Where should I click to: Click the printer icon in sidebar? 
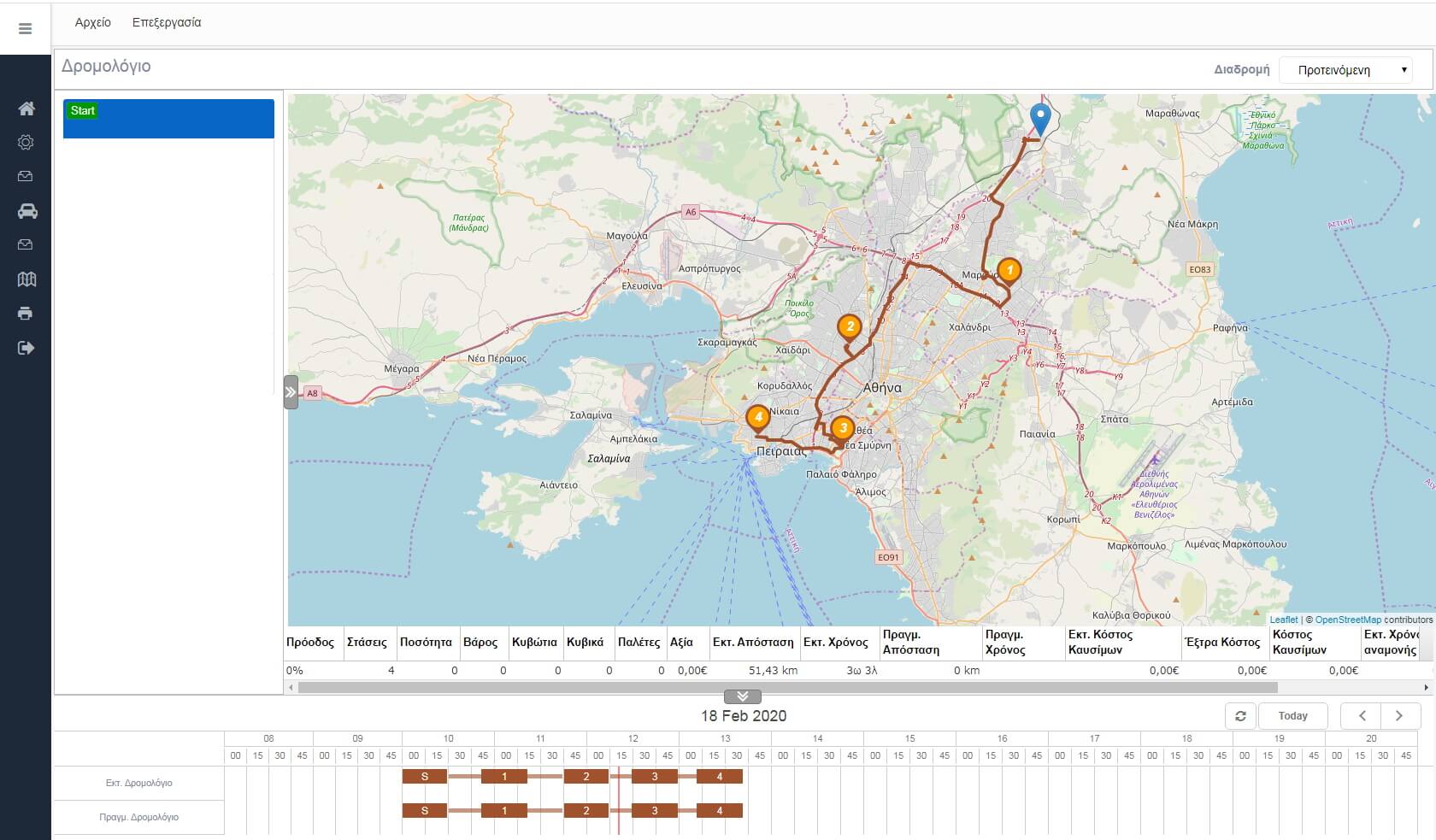tap(26, 314)
